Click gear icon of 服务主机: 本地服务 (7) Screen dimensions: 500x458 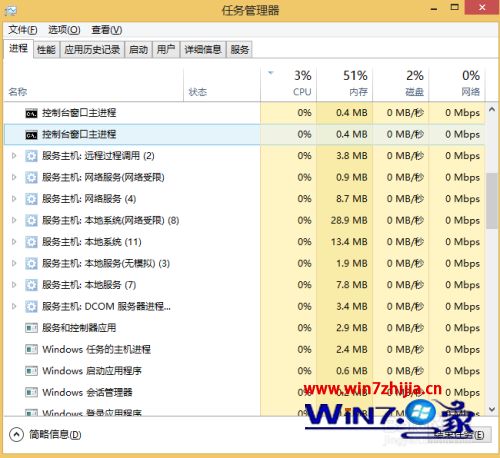tap(31, 285)
